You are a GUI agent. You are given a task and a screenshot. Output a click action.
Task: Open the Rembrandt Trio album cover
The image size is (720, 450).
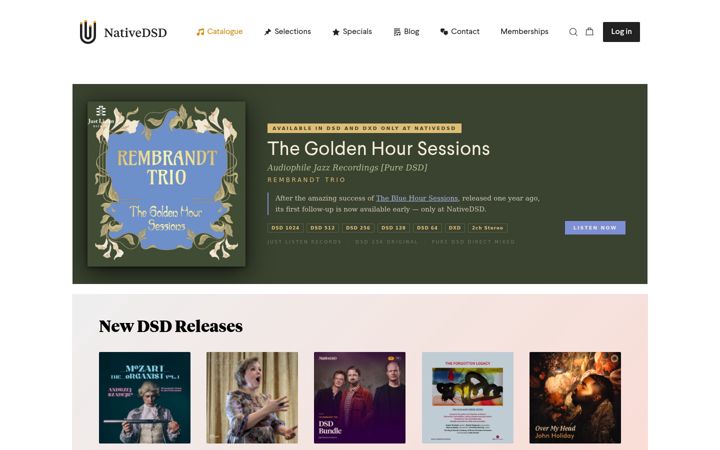(x=167, y=184)
